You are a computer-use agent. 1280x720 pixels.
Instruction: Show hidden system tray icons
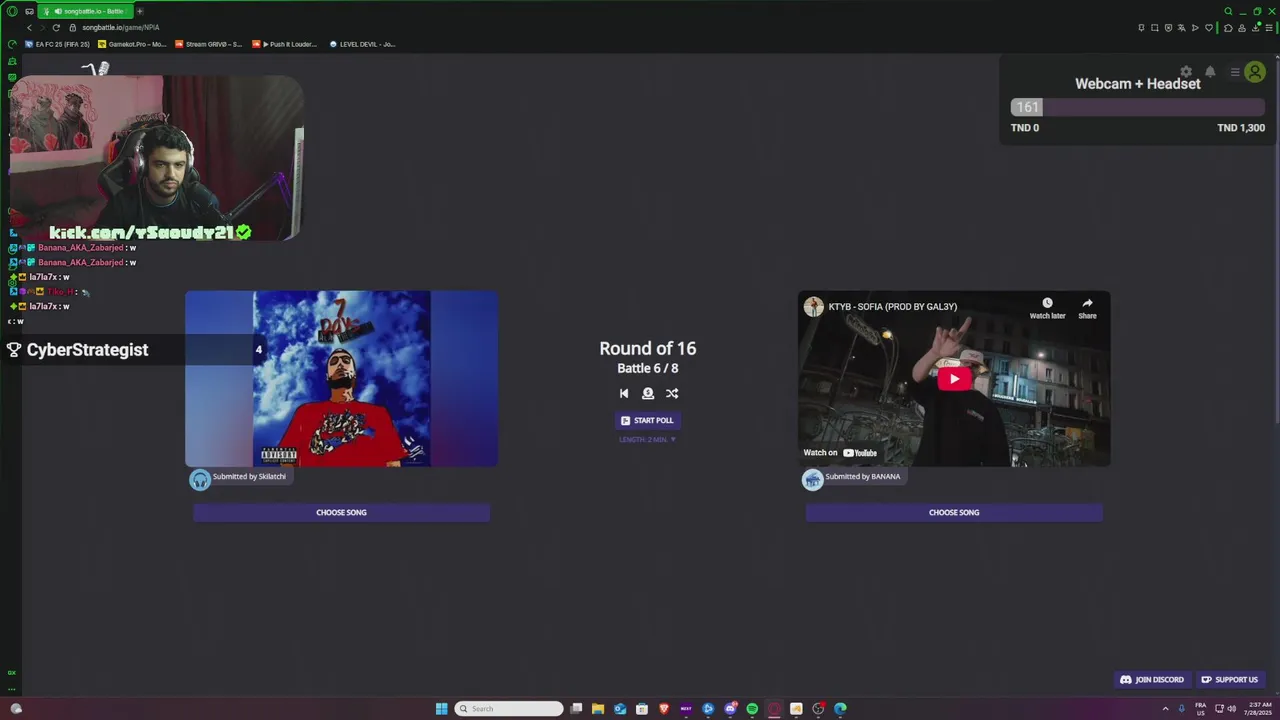1165,709
